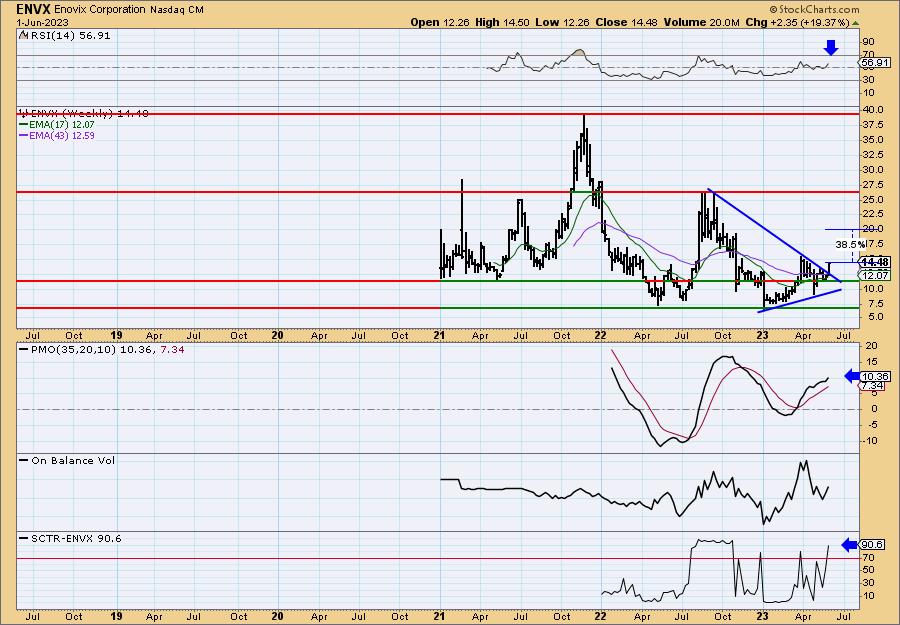Click the Close 14.48 quote value

pyautogui.click(x=626, y=22)
